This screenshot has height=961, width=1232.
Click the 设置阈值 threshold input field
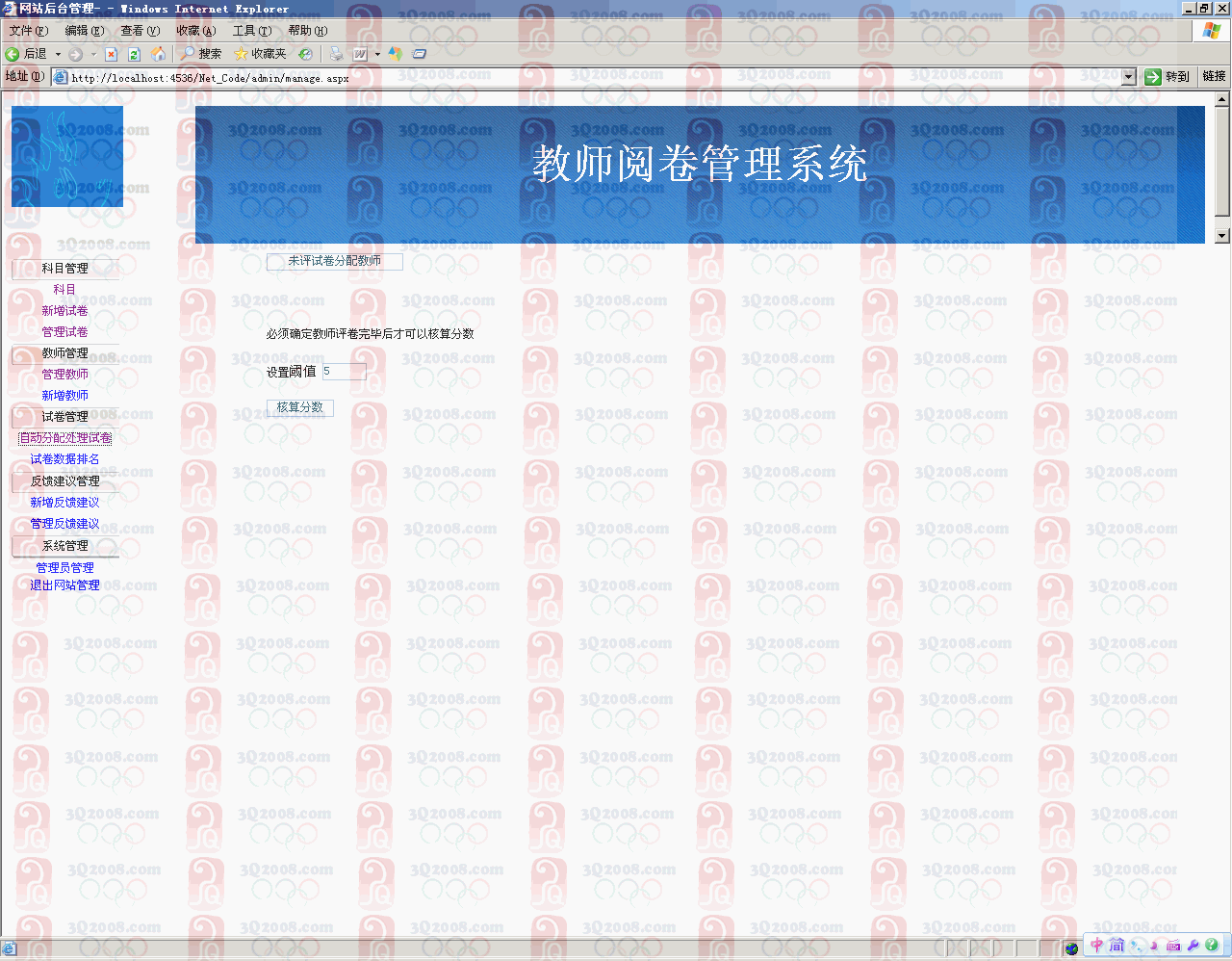pyautogui.click(x=344, y=371)
